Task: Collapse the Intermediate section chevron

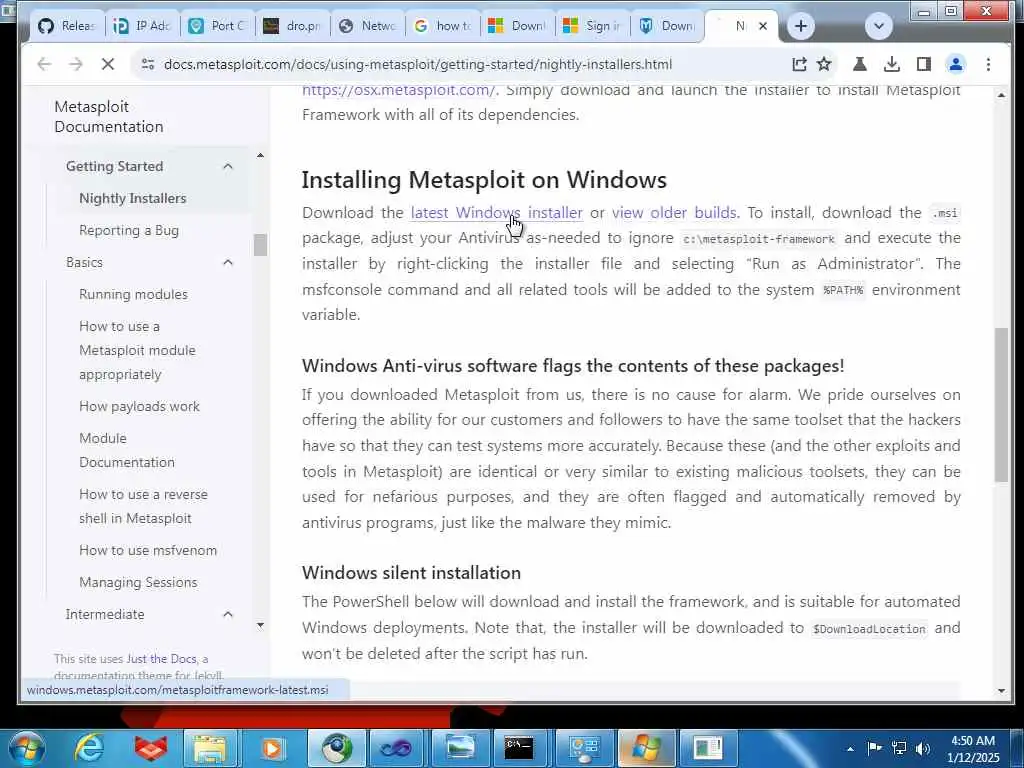Action: pos(227,615)
